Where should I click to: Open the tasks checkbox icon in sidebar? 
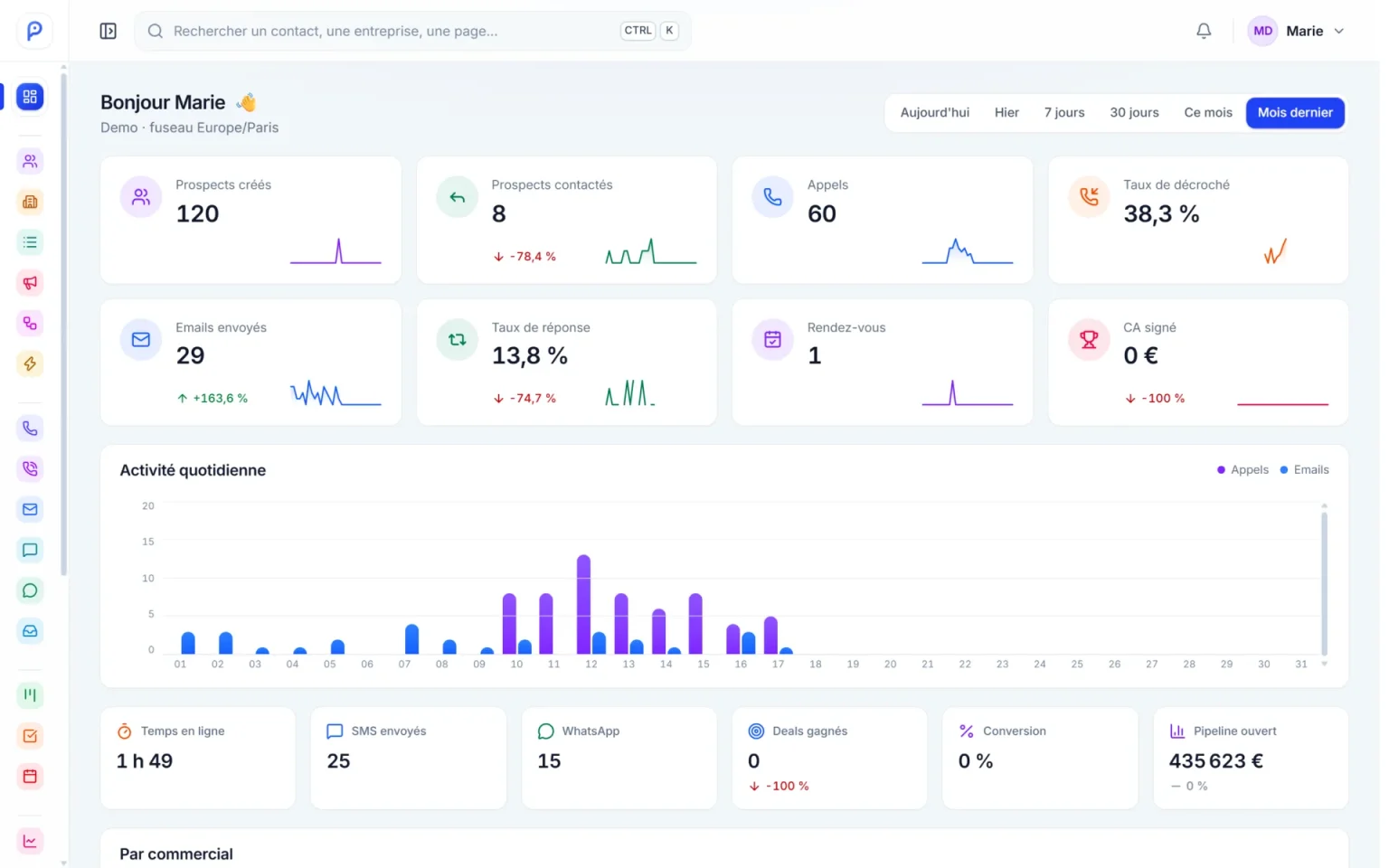pos(30,736)
